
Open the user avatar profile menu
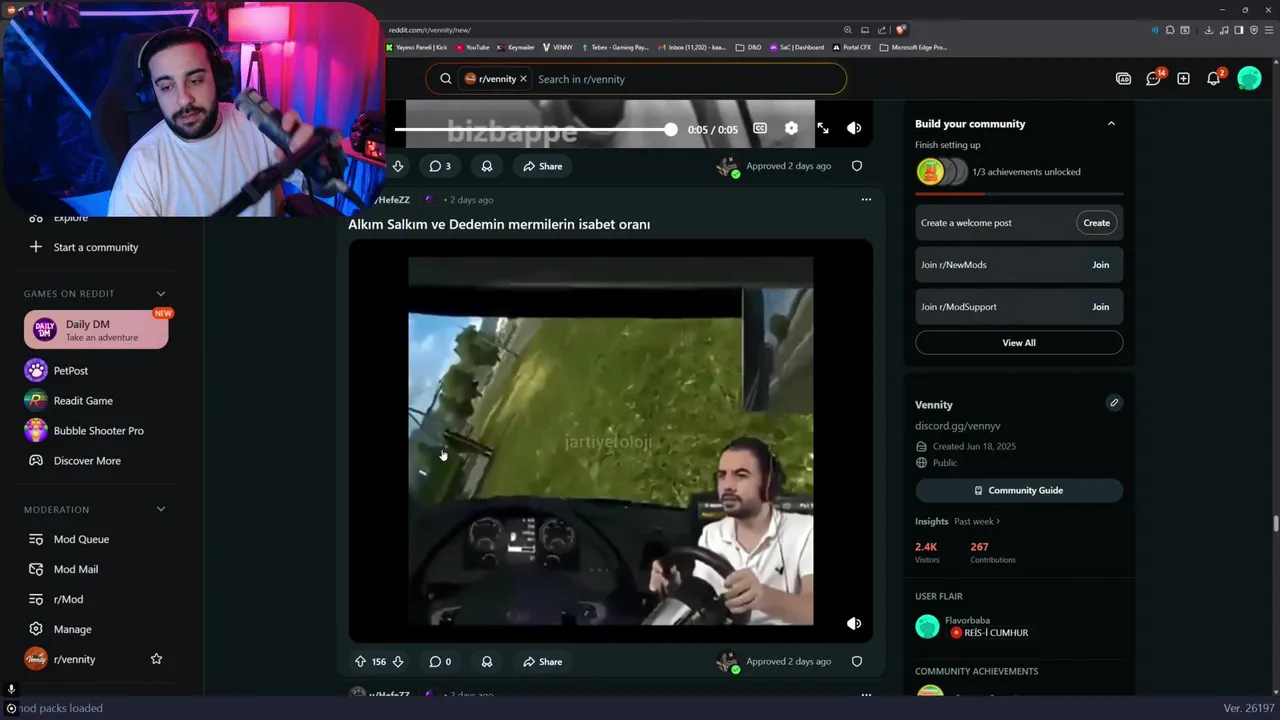1249,78
